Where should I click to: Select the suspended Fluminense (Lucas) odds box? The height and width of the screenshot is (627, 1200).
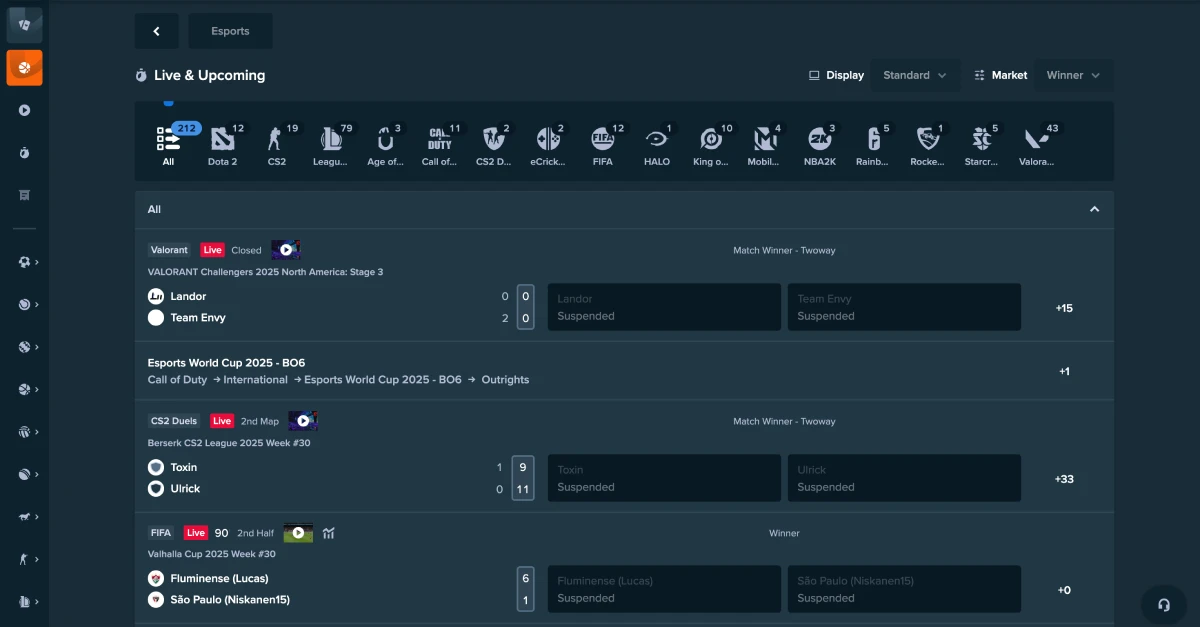[x=664, y=589]
